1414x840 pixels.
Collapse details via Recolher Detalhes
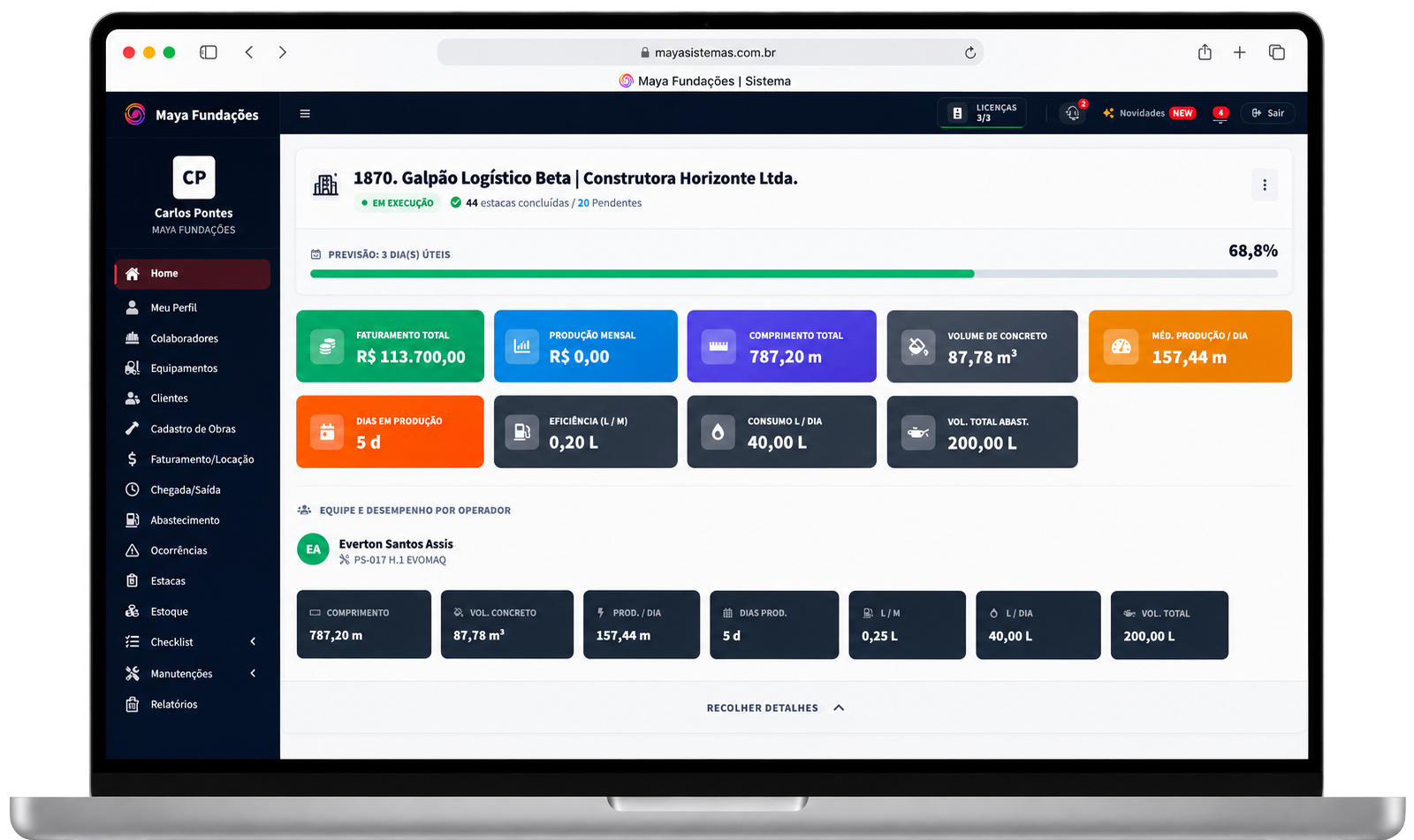pyautogui.click(x=775, y=708)
